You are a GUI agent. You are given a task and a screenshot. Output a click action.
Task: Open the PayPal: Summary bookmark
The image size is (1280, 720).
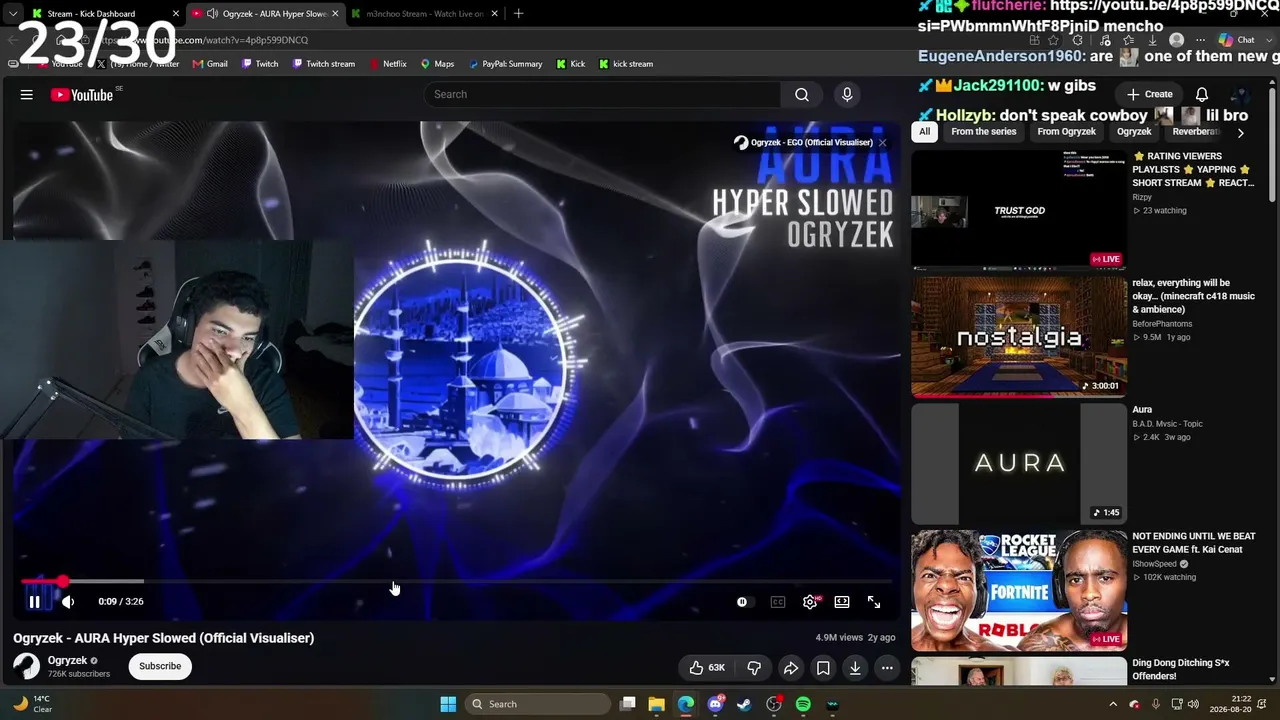(505, 64)
